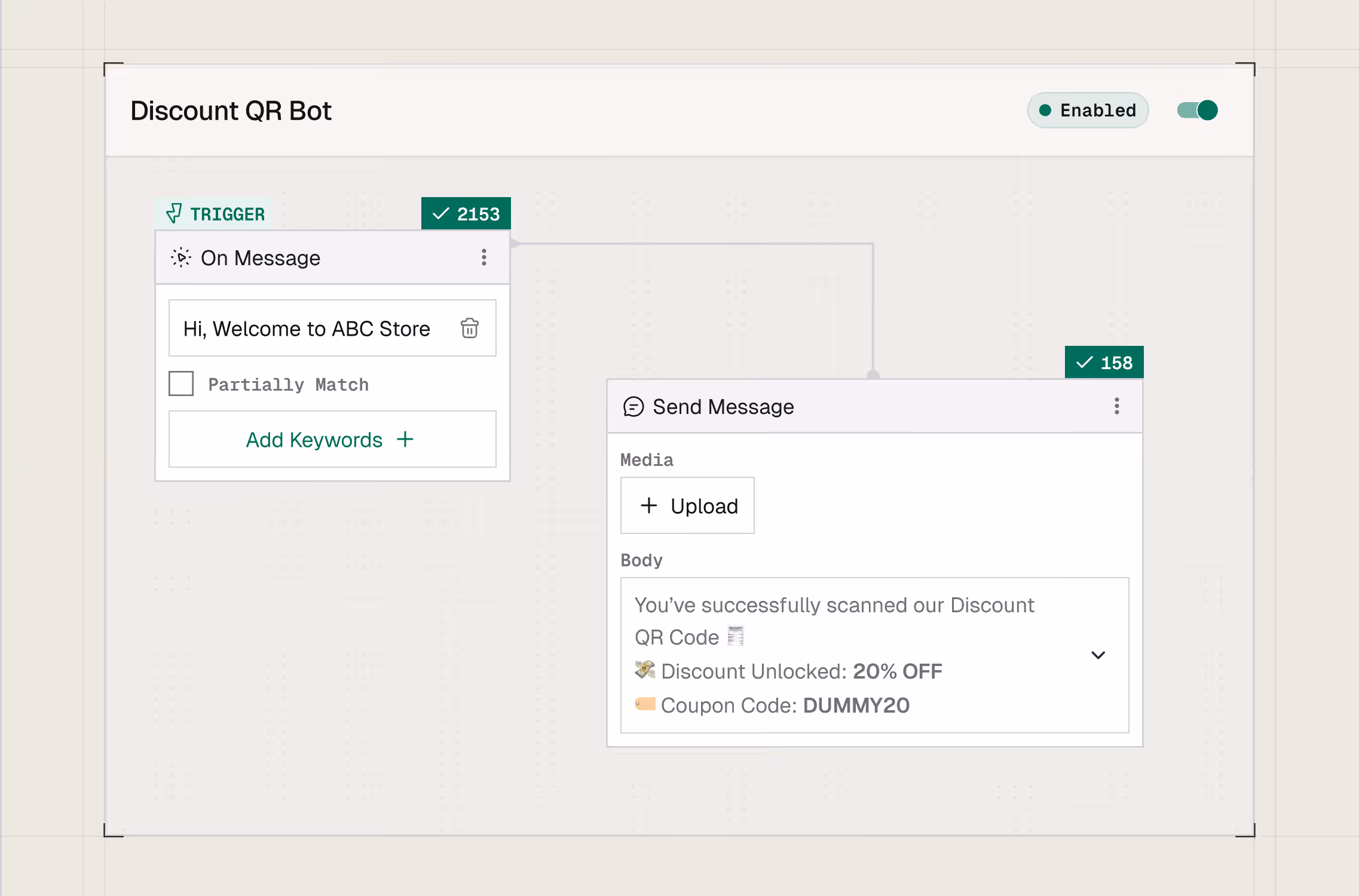Switch off the bot enabled toggle

pyautogui.click(x=1197, y=111)
